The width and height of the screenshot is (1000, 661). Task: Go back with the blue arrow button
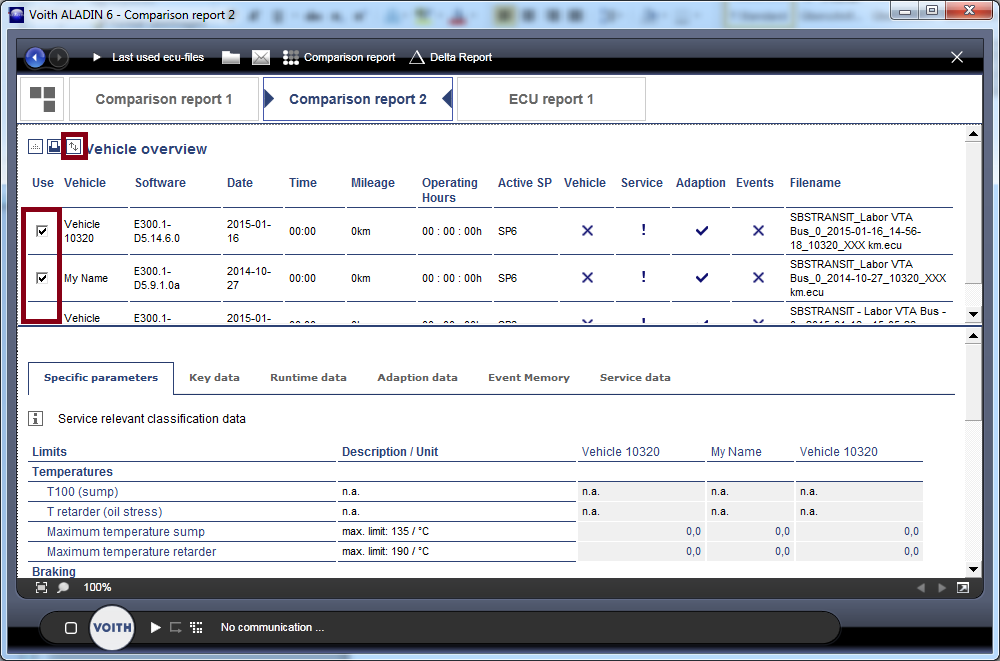click(35, 57)
